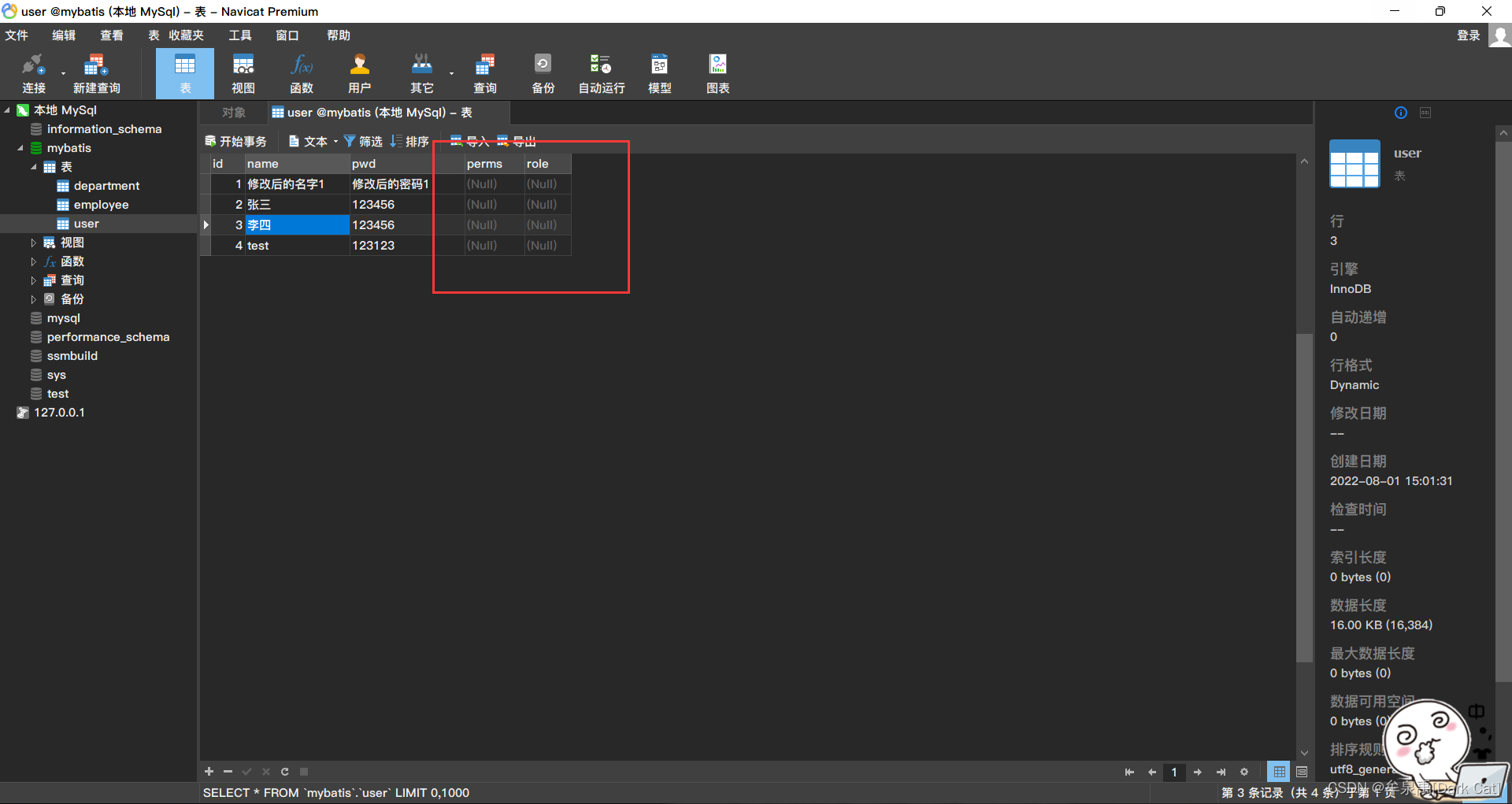The height and width of the screenshot is (804, 1512).
Task: Click the 排序 sort button
Action: tap(409, 142)
